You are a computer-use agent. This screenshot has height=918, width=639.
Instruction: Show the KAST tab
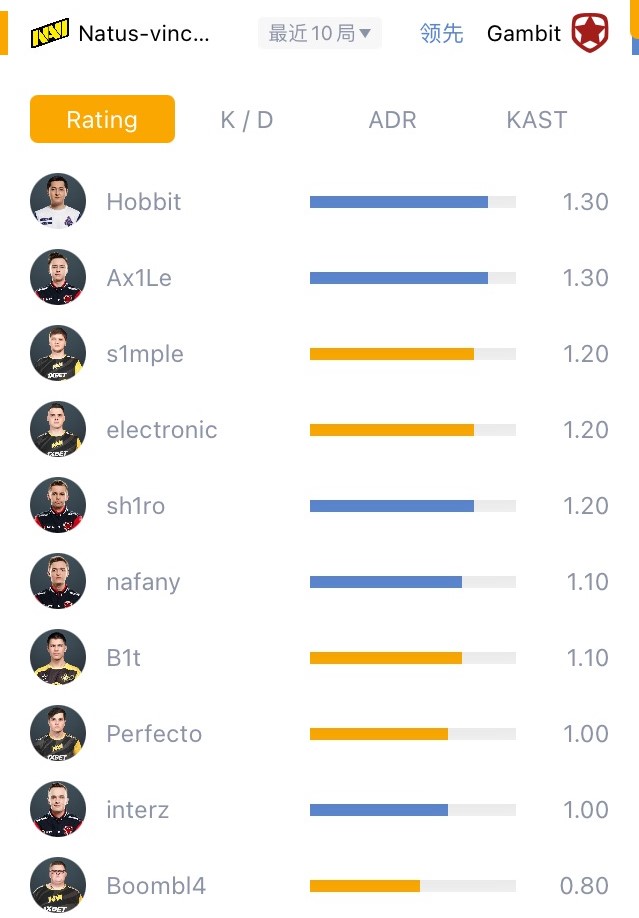click(537, 119)
